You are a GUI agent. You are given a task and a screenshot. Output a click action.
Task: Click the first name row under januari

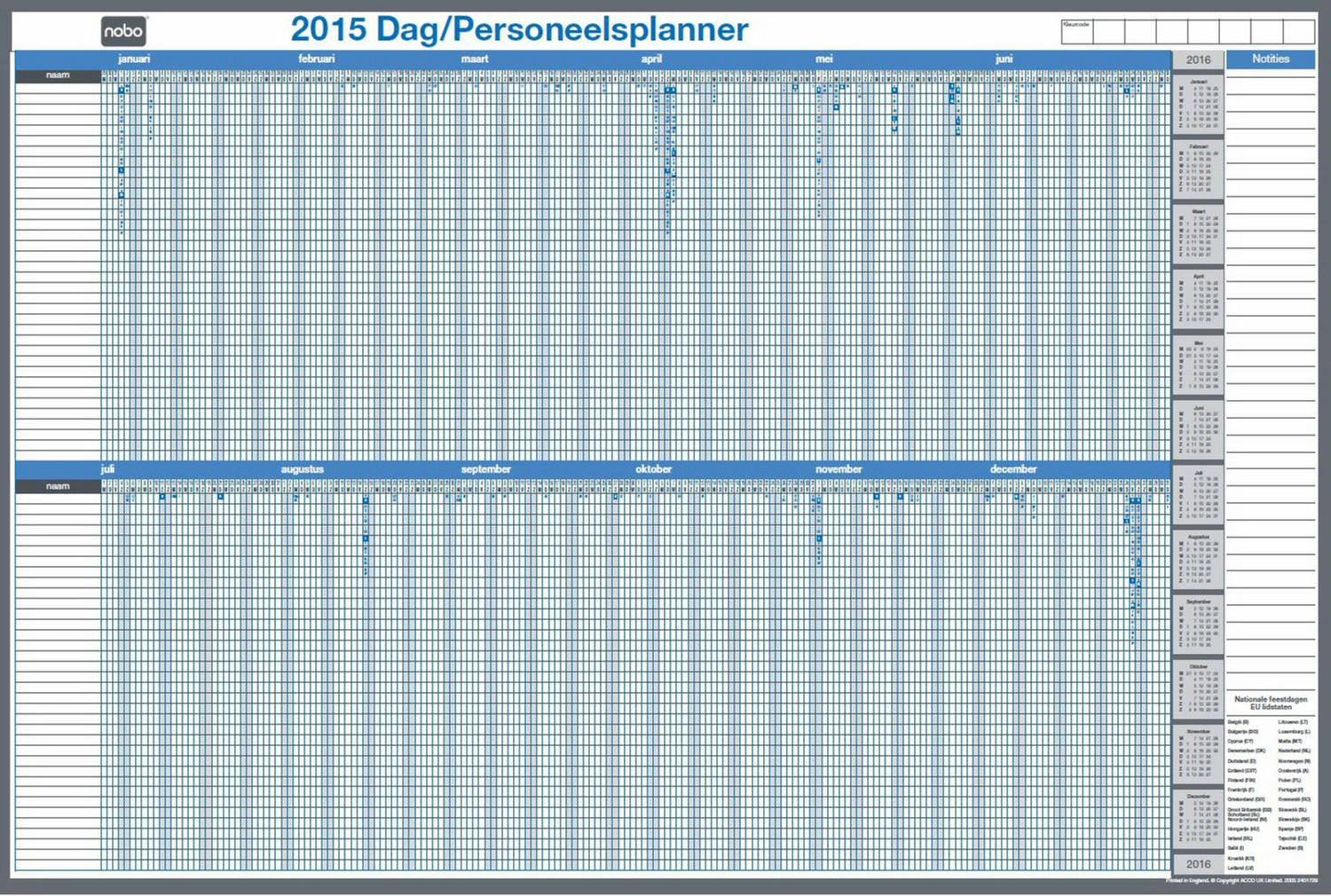tap(58, 87)
